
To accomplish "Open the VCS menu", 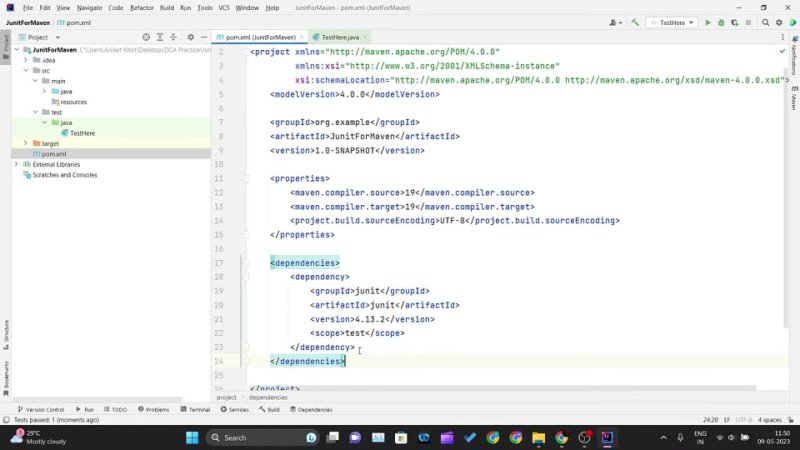I will coord(223,8).
